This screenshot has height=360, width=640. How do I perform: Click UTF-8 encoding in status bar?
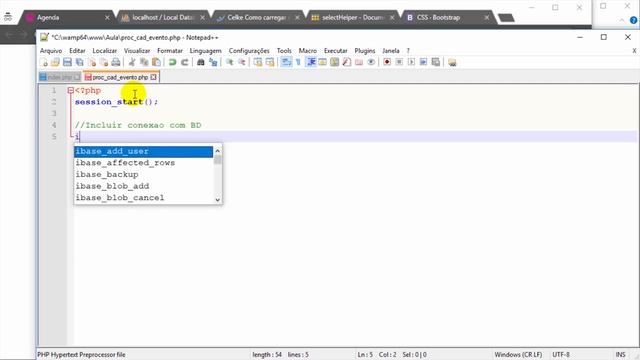coord(561,355)
